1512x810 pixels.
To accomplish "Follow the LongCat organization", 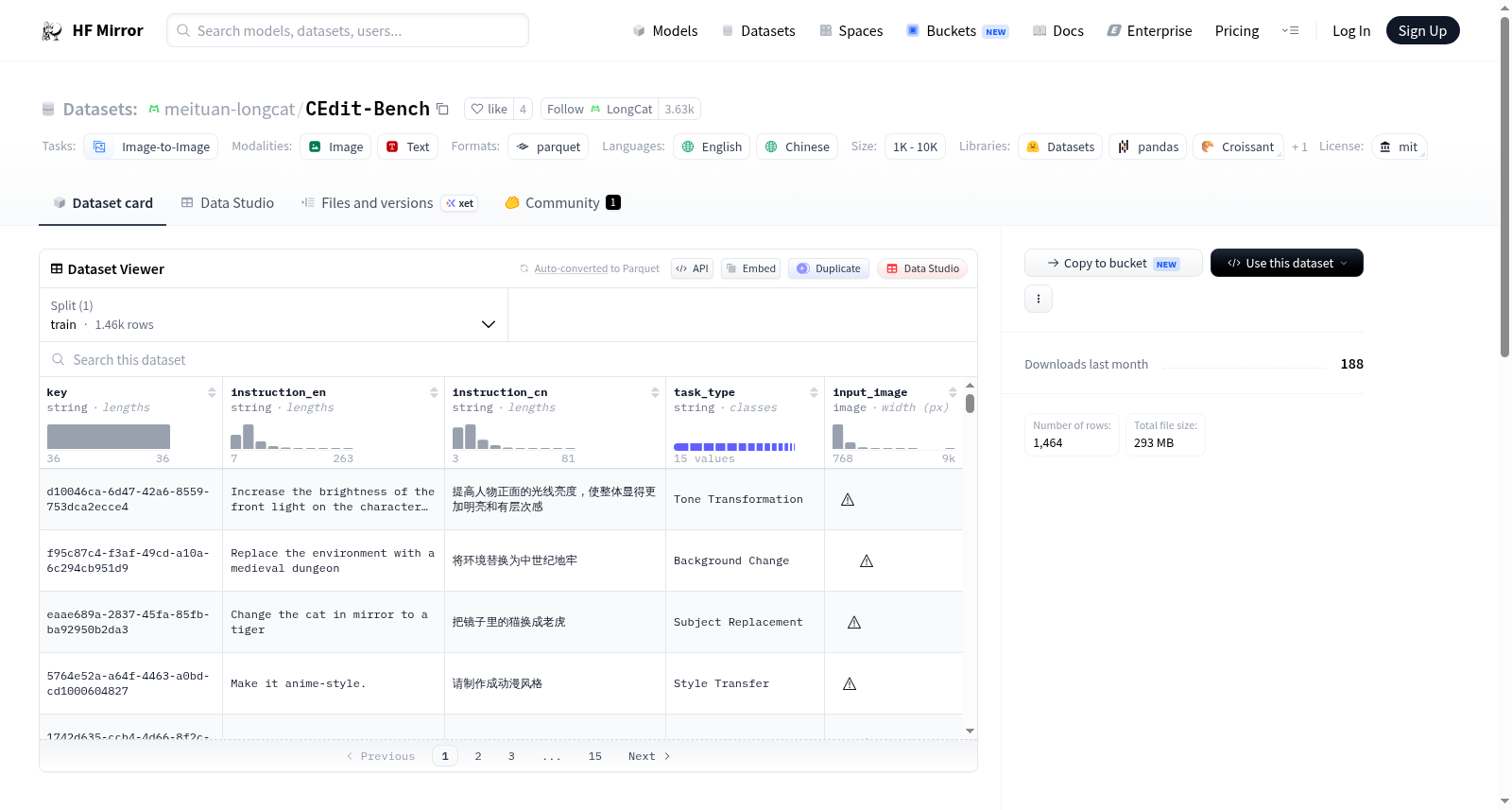I will (x=599, y=109).
